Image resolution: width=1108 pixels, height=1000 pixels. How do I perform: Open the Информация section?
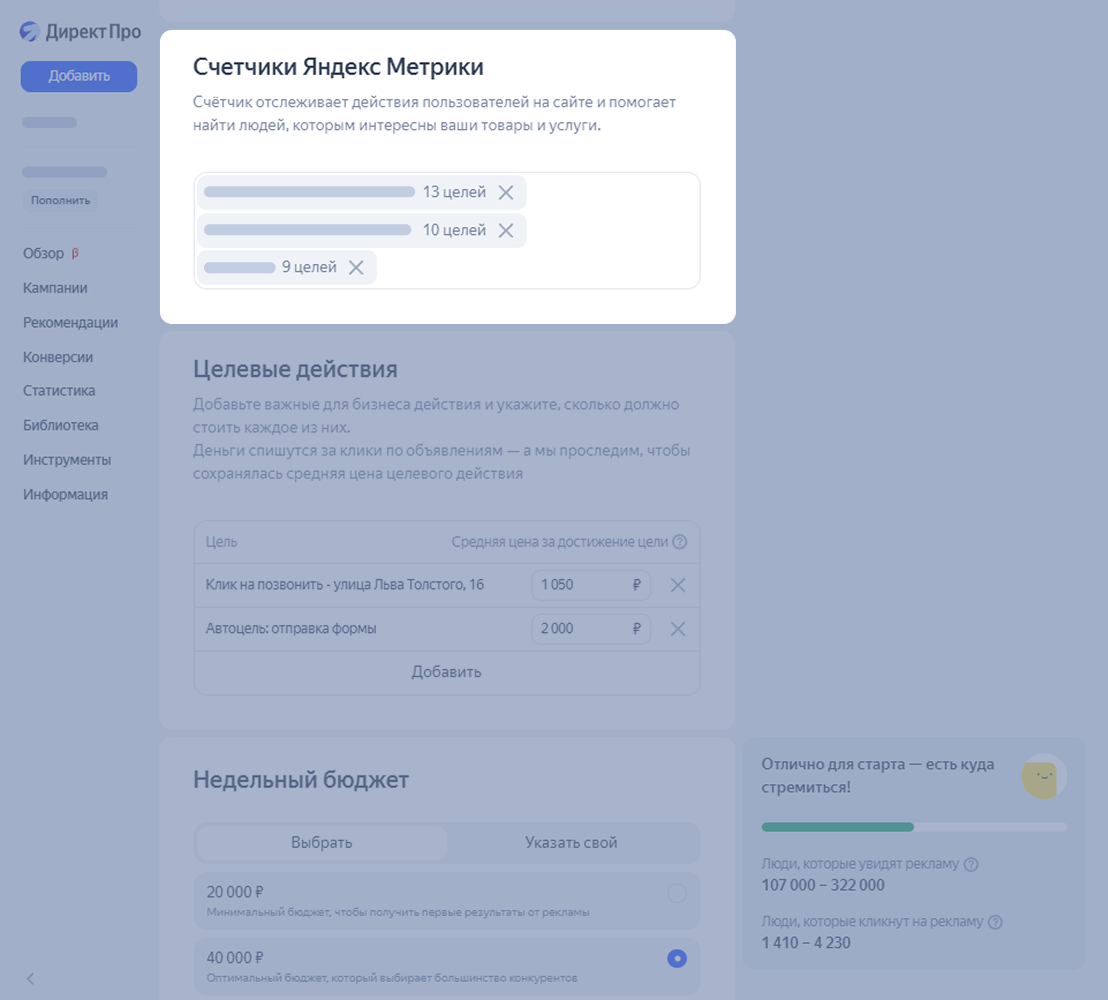pos(65,495)
